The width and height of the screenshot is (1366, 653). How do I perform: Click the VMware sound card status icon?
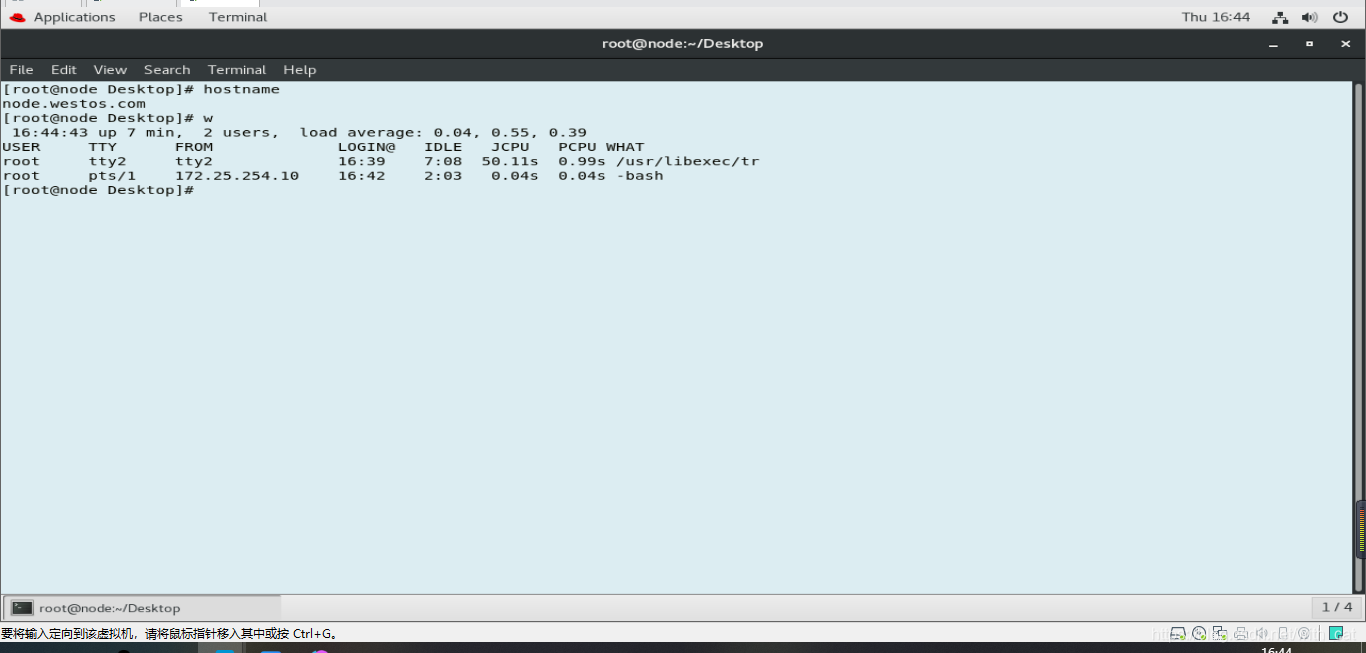(1262, 633)
